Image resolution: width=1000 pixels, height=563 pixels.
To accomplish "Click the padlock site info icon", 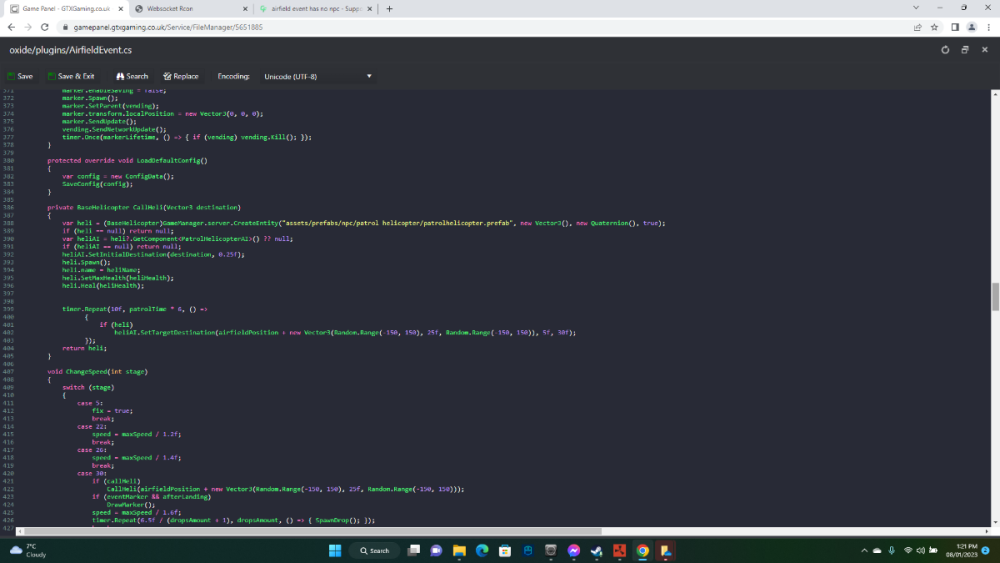I will tap(65, 27).
